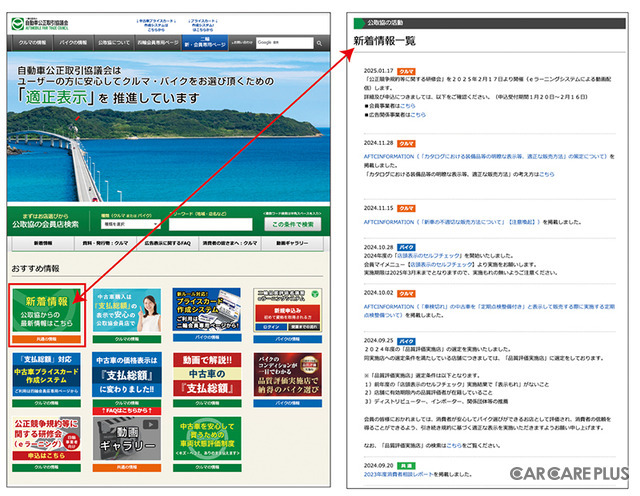Expand the 種類を選択 dropdown in member search
640x496 pixels.
coord(130,224)
